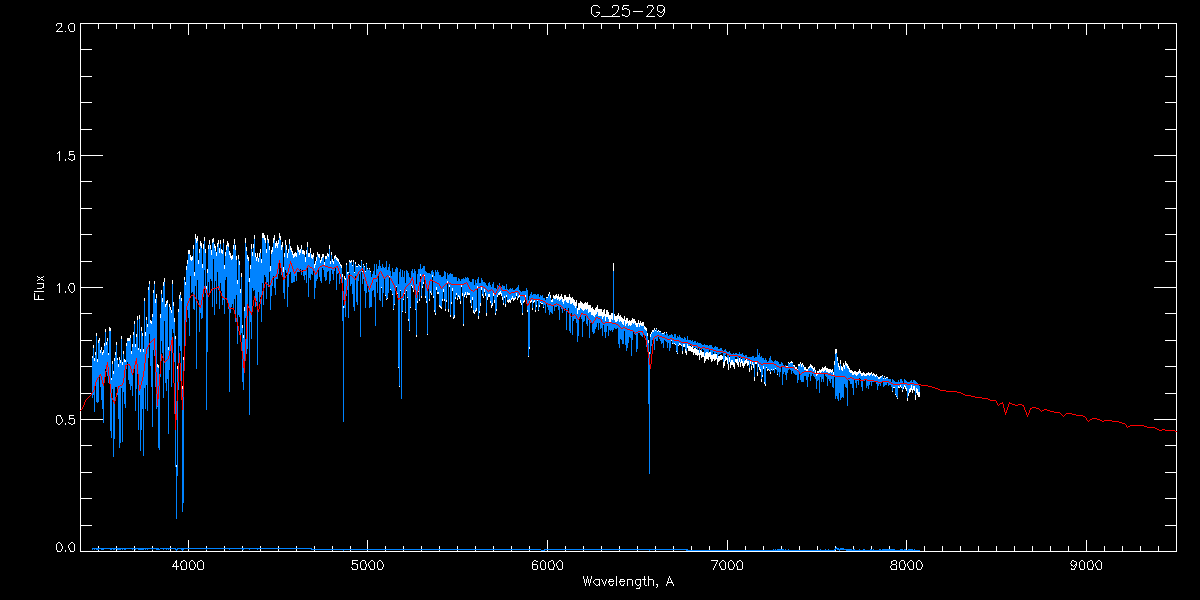Click the plot title G_25-29
The image size is (1200, 600).
pos(627,11)
